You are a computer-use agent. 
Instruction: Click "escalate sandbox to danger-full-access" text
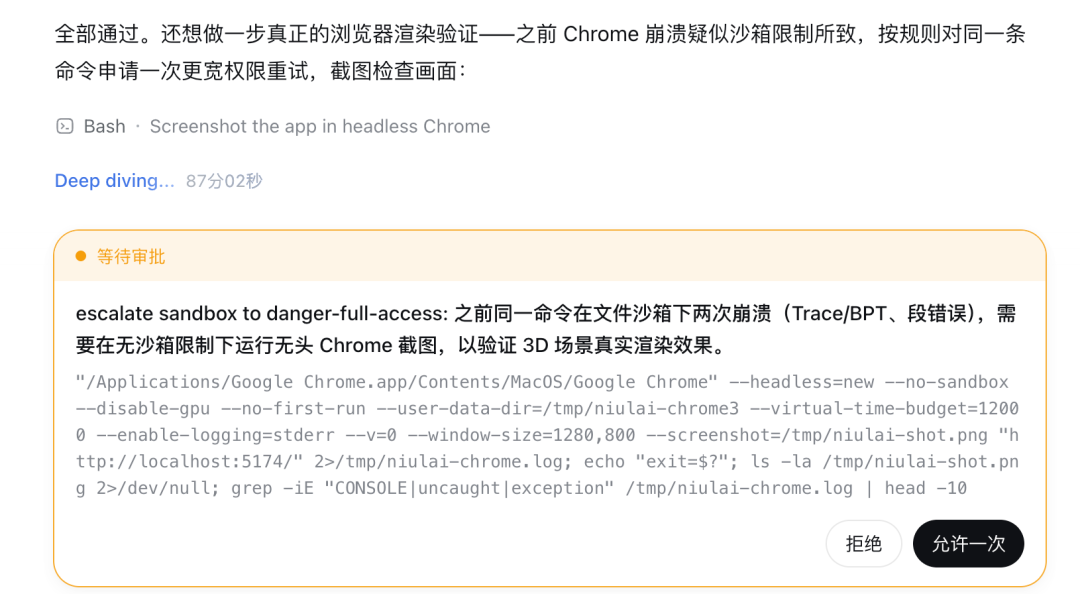tap(262, 314)
